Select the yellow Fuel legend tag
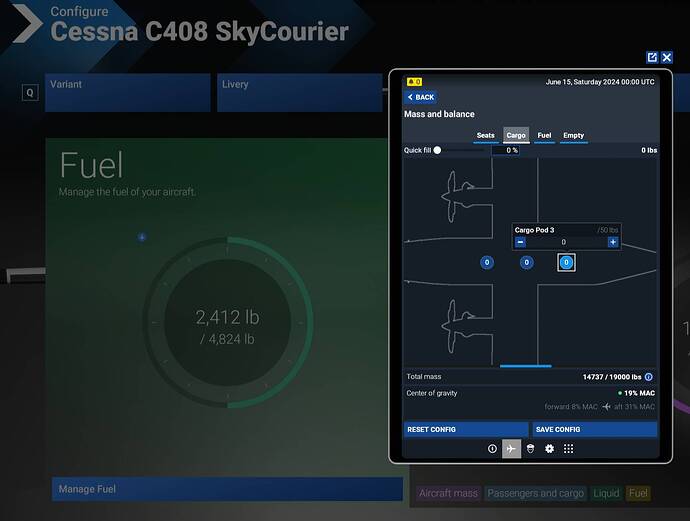Viewport: 690px width, 521px height. pos(638,493)
